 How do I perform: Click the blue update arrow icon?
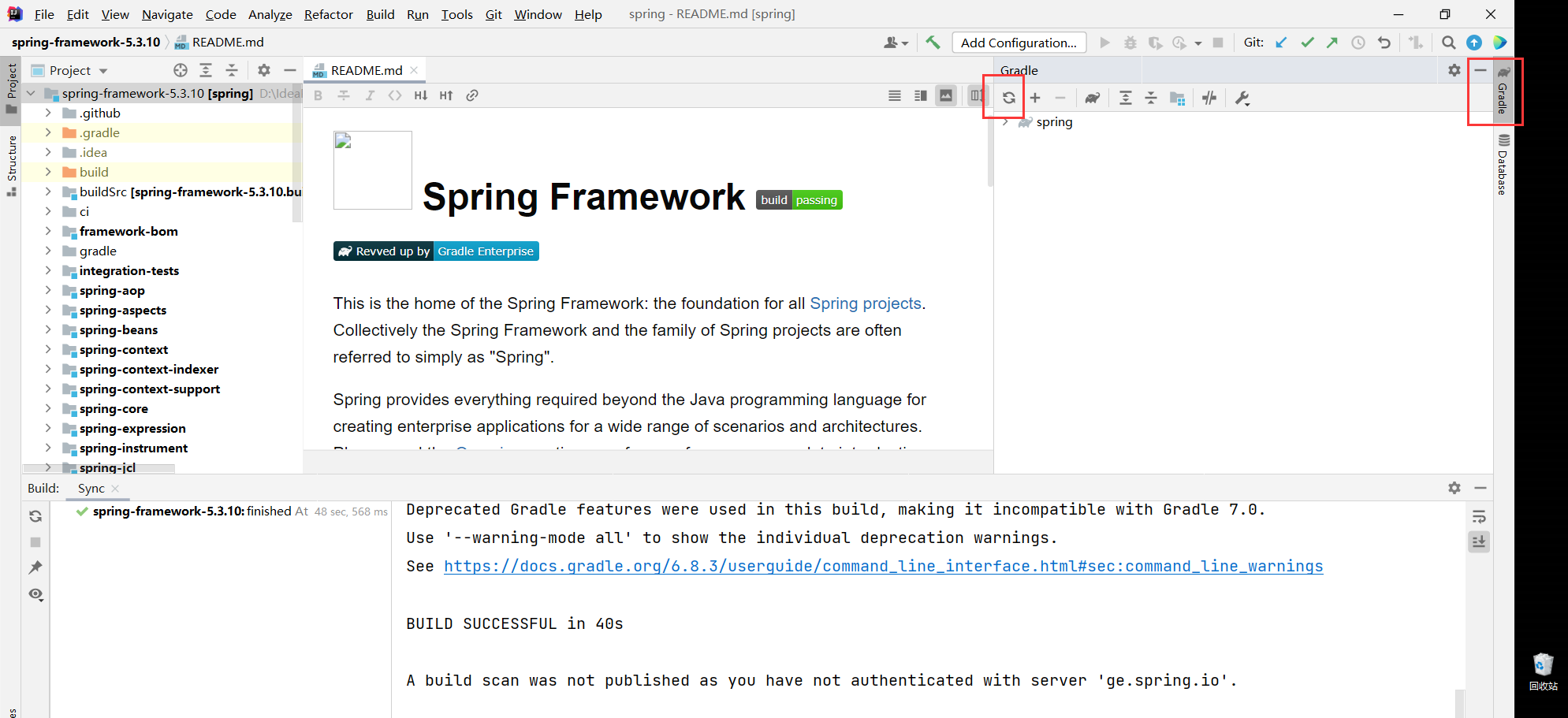click(x=1474, y=43)
